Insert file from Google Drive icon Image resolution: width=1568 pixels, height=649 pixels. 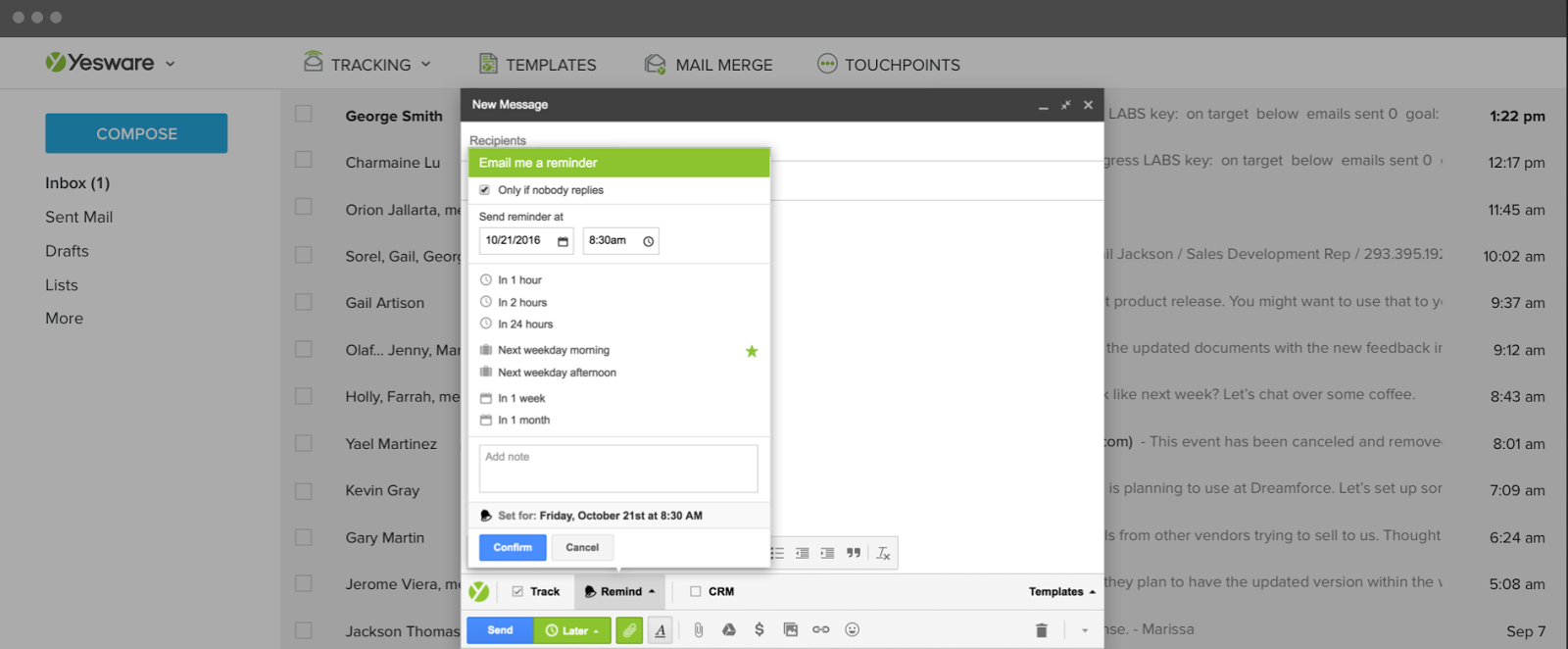[729, 629]
